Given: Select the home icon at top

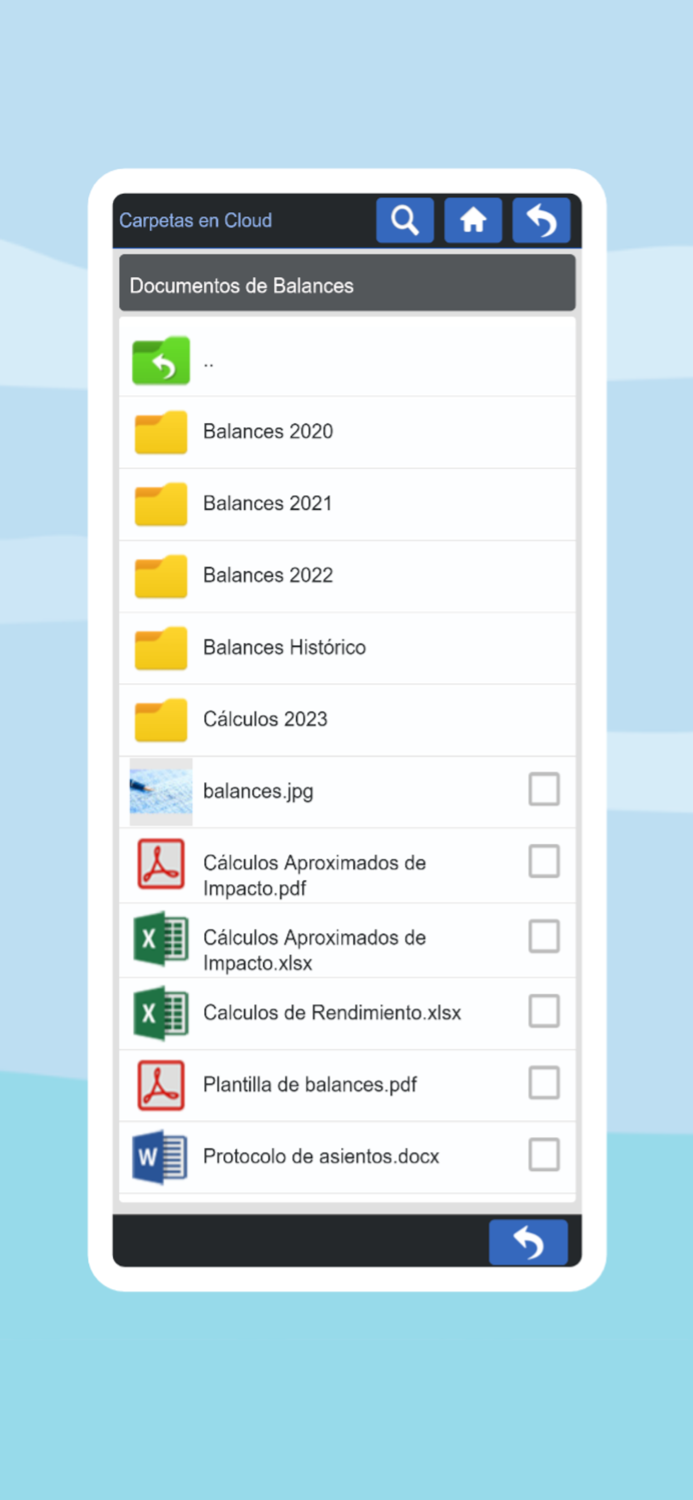Looking at the screenshot, I should coord(473,220).
